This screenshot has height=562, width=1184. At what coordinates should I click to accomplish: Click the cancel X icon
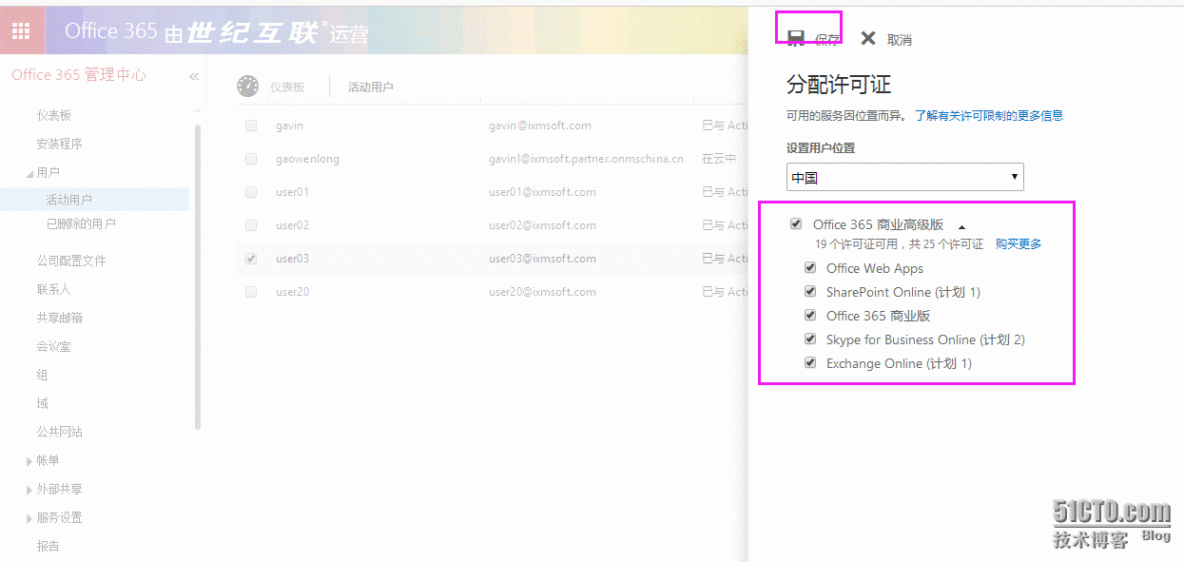pos(868,39)
